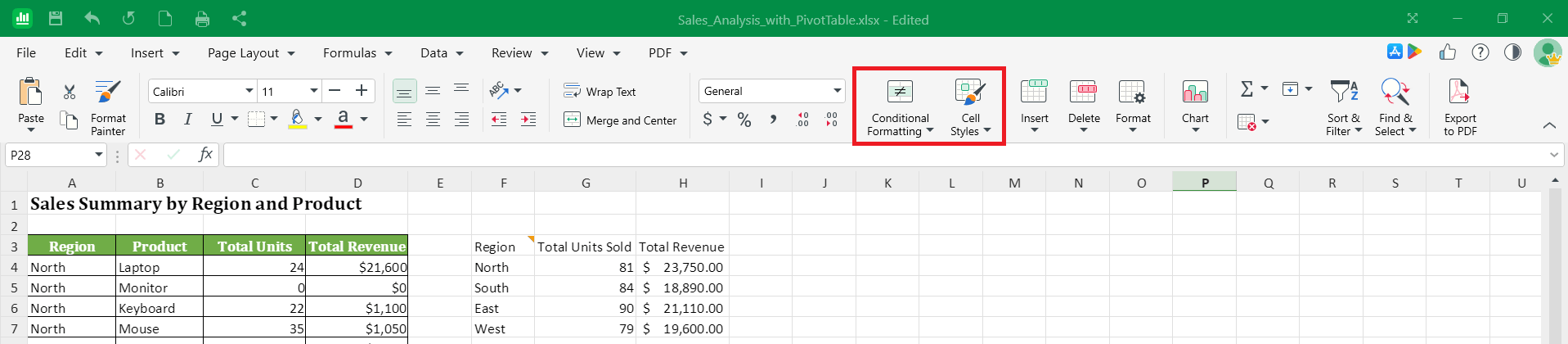Click the Save icon in title bar
The width and height of the screenshot is (1568, 344).
pyautogui.click(x=56, y=18)
